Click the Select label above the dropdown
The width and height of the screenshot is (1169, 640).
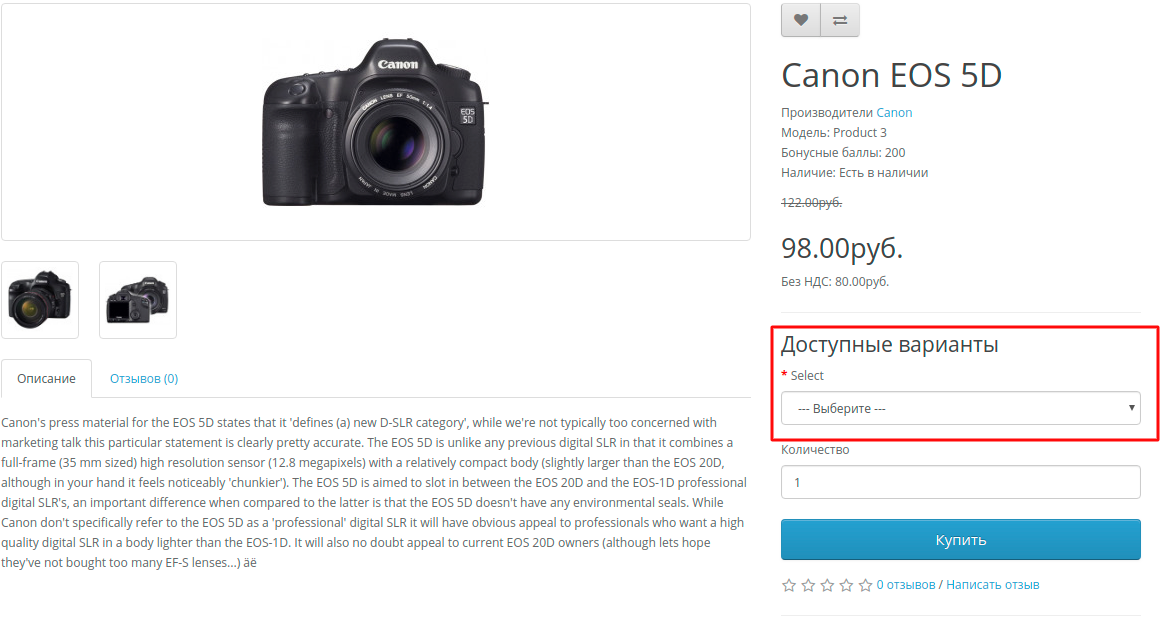(x=807, y=376)
